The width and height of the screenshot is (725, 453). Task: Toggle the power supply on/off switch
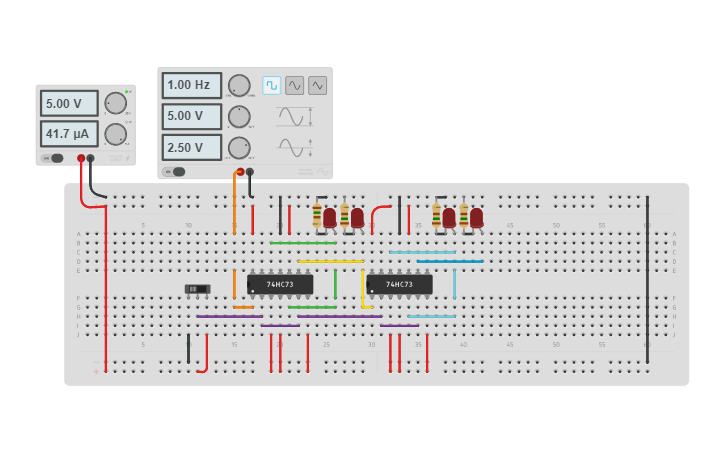click(53, 158)
